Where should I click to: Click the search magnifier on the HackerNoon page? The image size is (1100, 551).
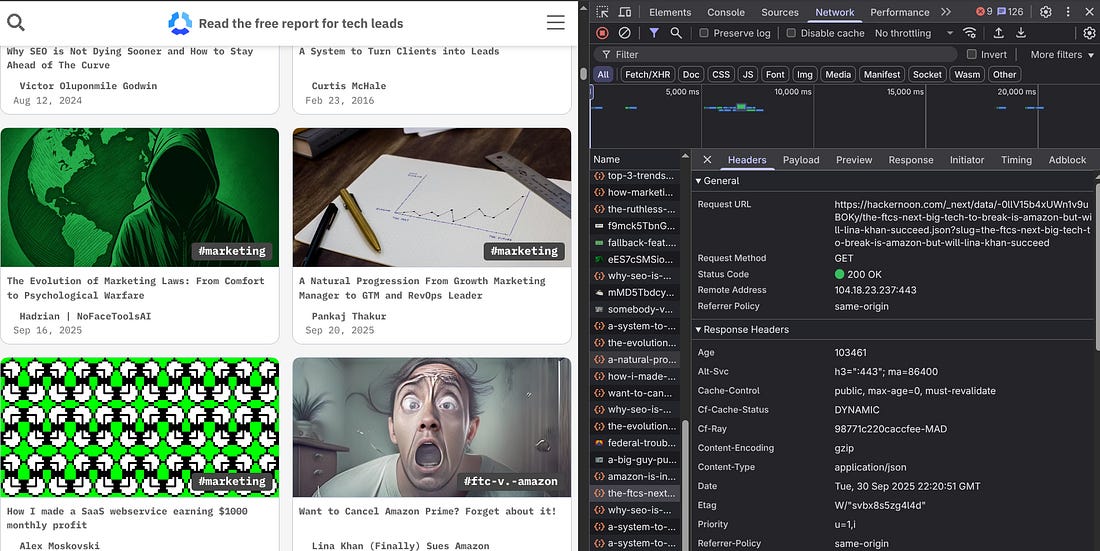coord(15,22)
